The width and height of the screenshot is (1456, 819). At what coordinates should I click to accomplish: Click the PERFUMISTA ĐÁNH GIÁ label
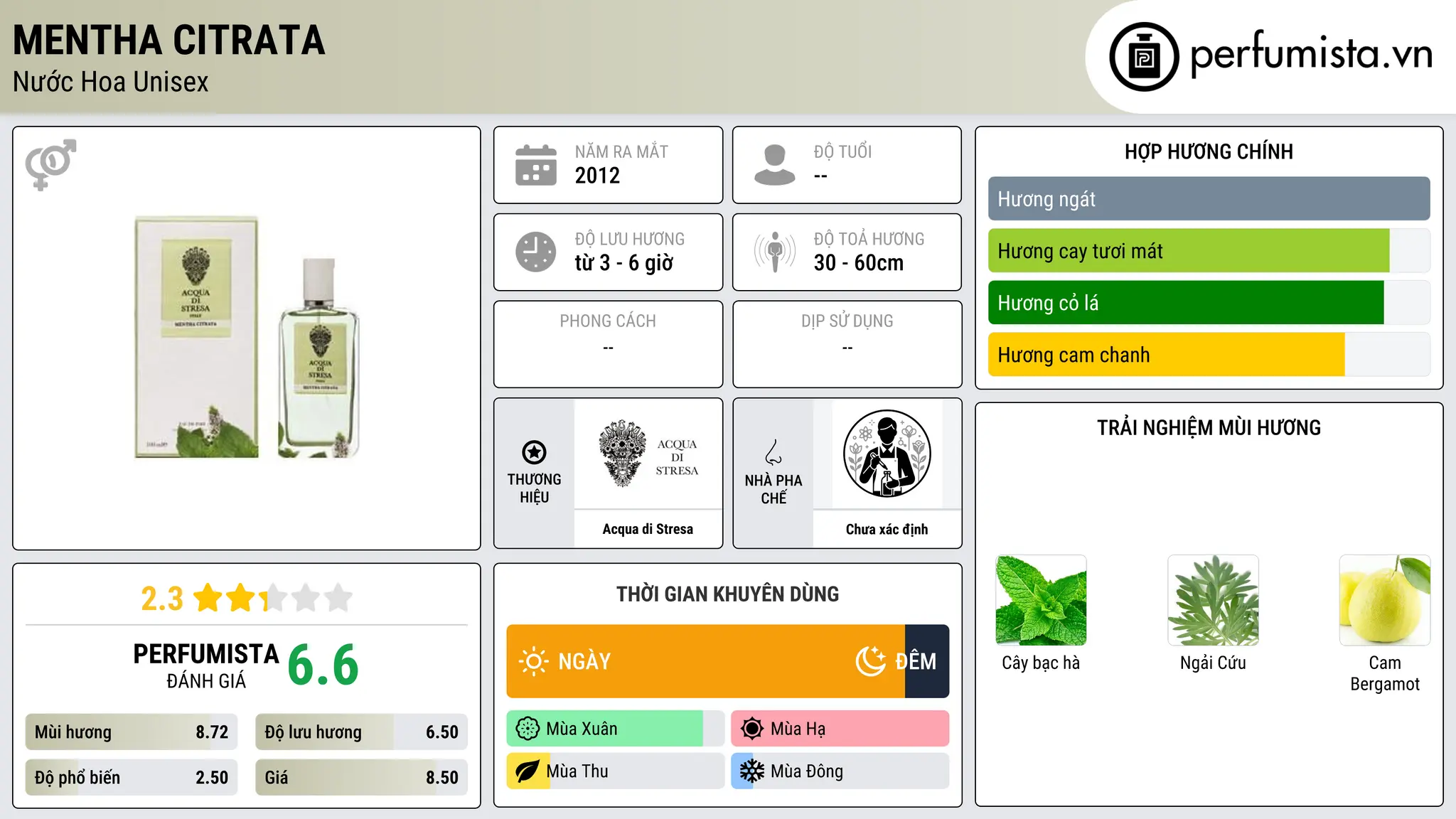[x=206, y=665]
